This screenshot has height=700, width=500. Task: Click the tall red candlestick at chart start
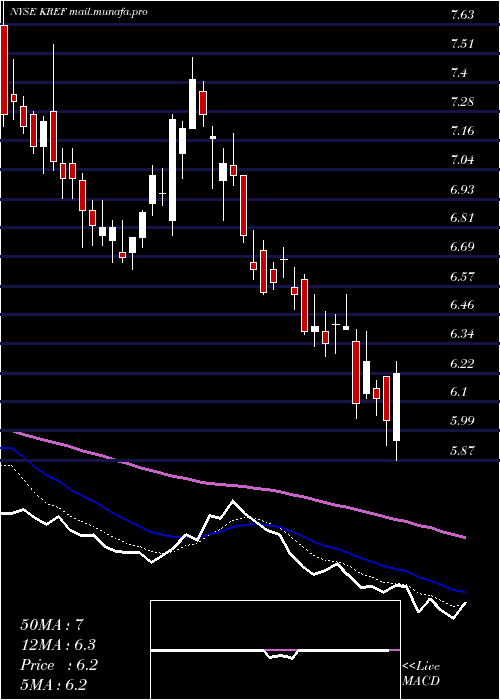(4, 70)
